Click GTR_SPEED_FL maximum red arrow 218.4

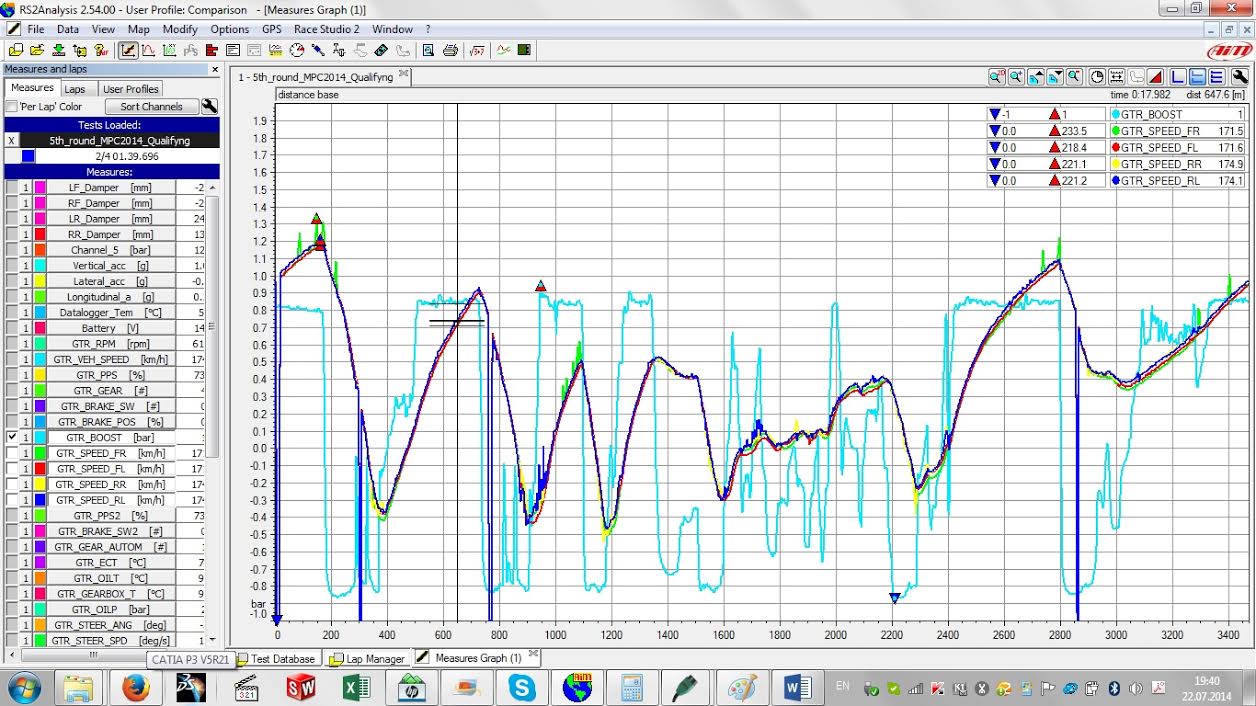click(1054, 147)
